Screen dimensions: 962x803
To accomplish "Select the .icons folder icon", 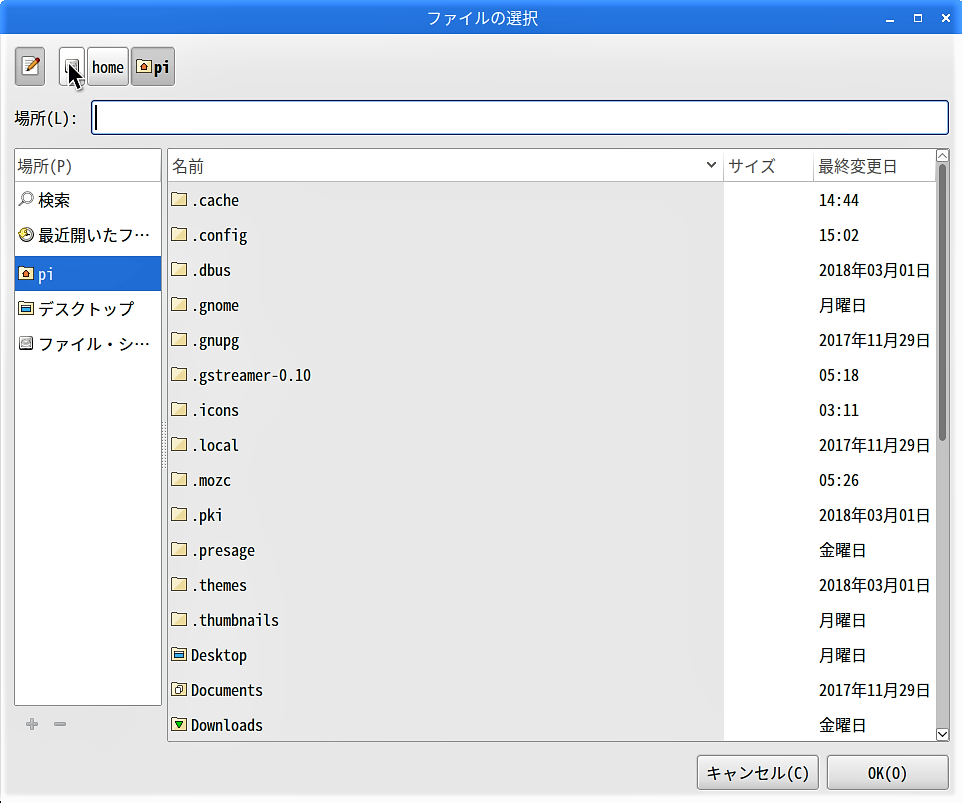I will 179,409.
